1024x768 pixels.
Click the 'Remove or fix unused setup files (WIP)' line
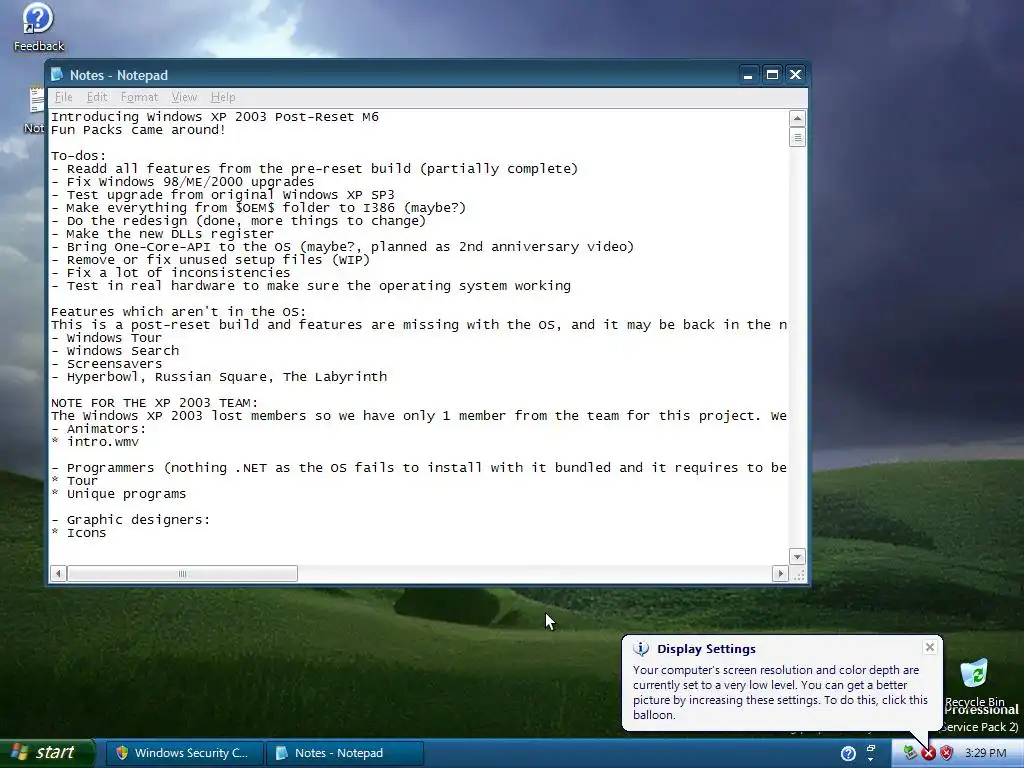coord(210,260)
